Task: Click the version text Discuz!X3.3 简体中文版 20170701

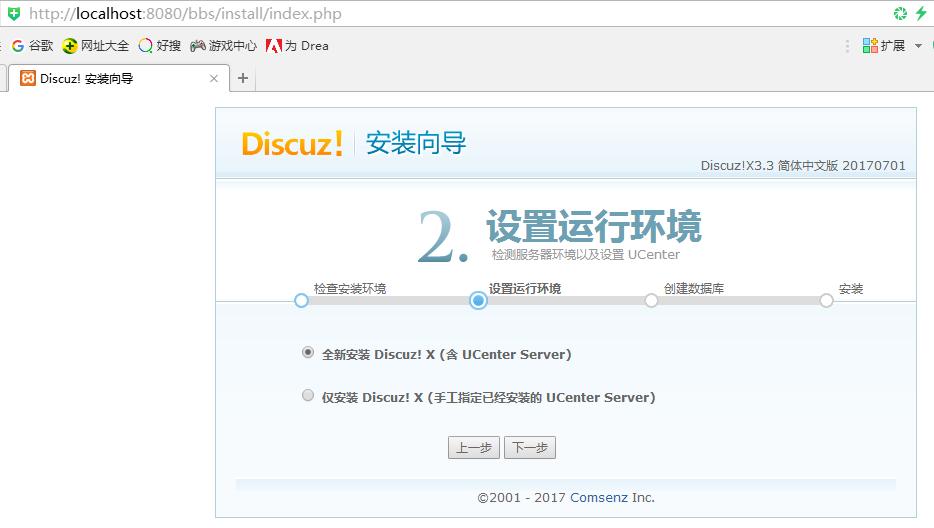Action: click(x=803, y=166)
